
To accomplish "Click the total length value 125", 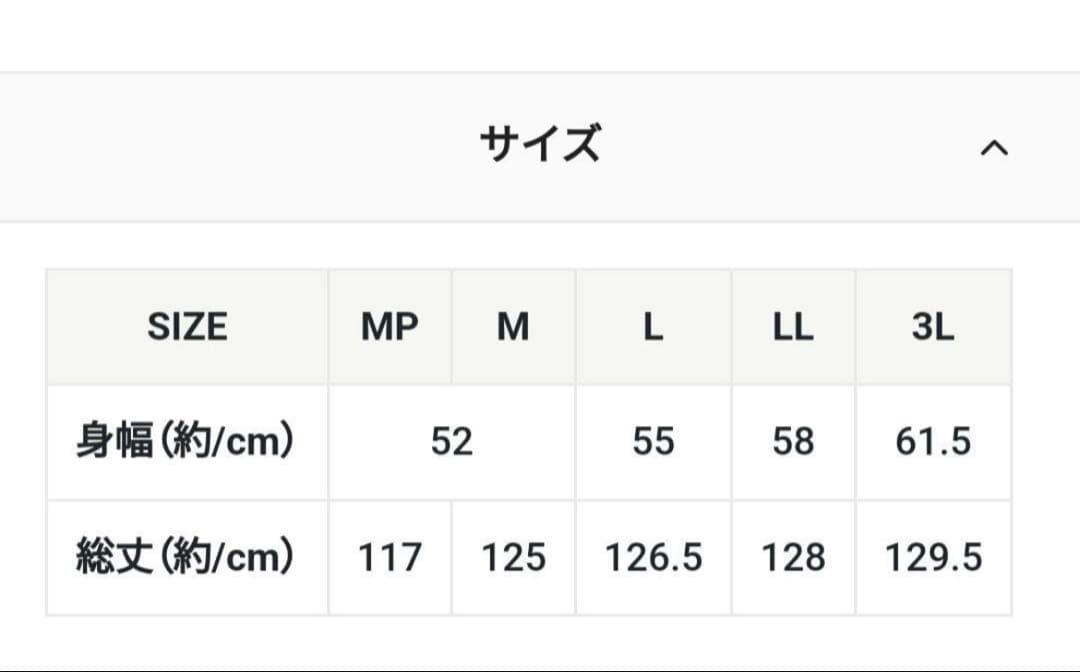I will (513, 557).
